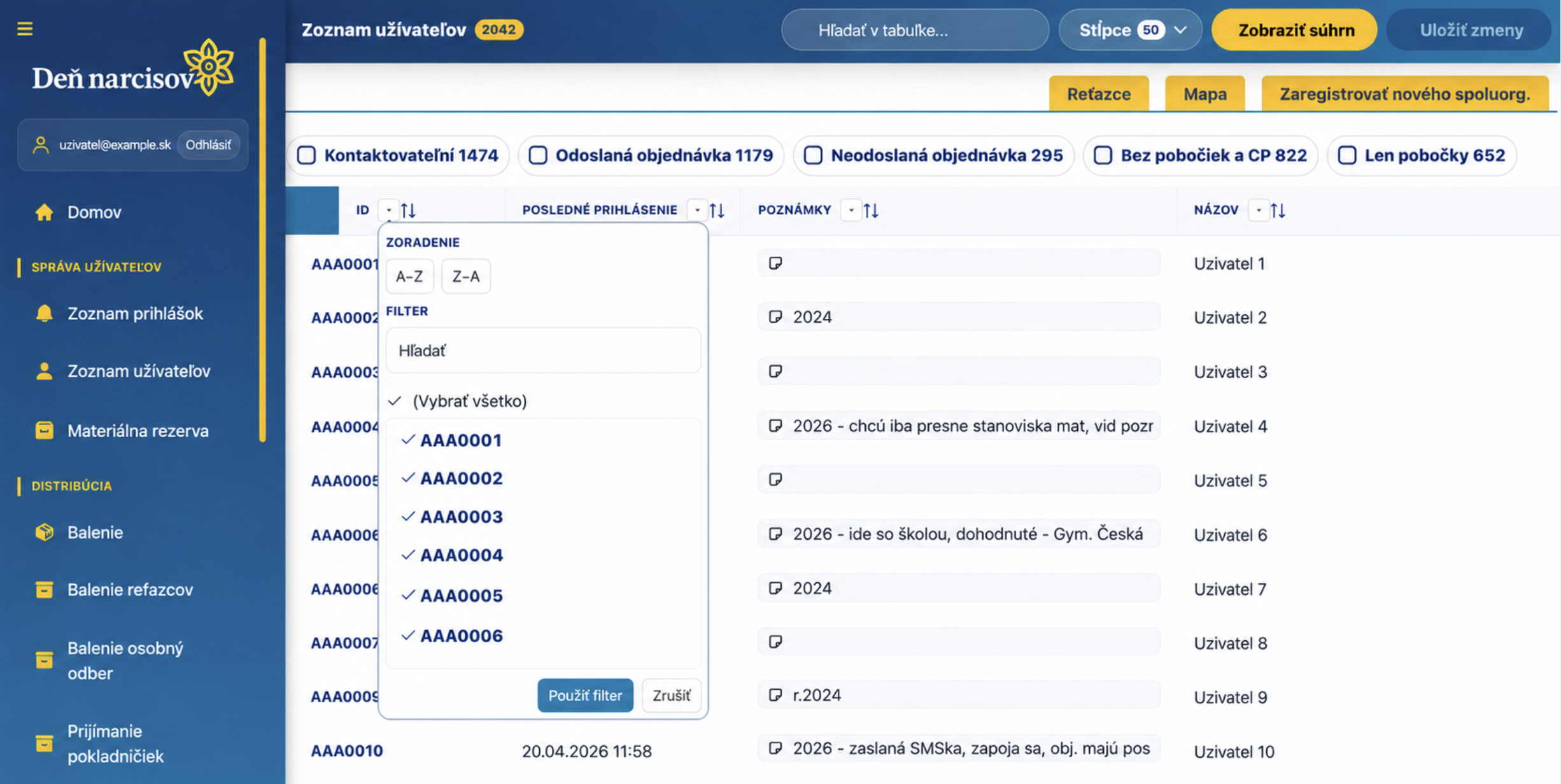The image size is (1561, 784).
Task: Sort the Názov column arrows icon
Action: [x=1278, y=210]
